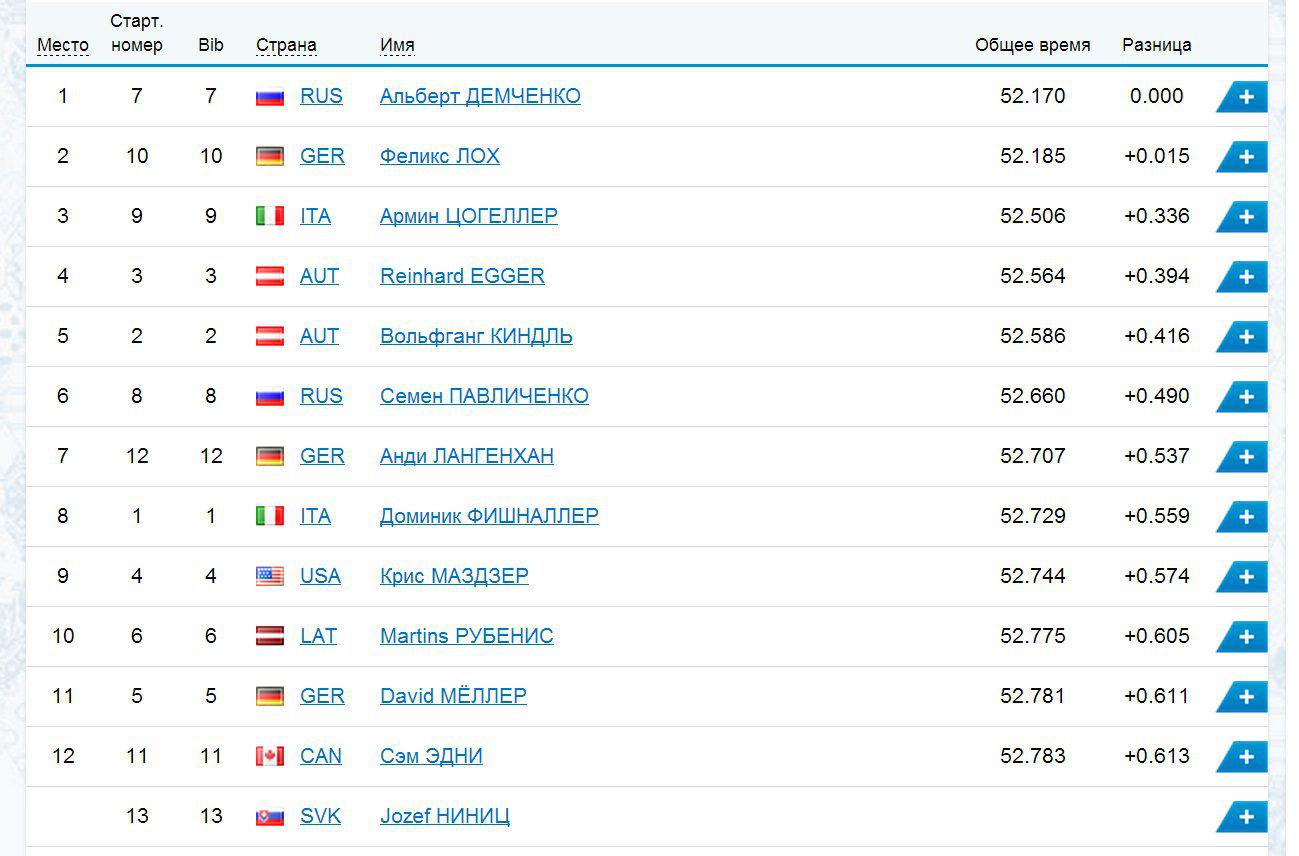Screen dimensions: 1299x856
Task: Click the USA flag icon
Action: tap(270, 577)
